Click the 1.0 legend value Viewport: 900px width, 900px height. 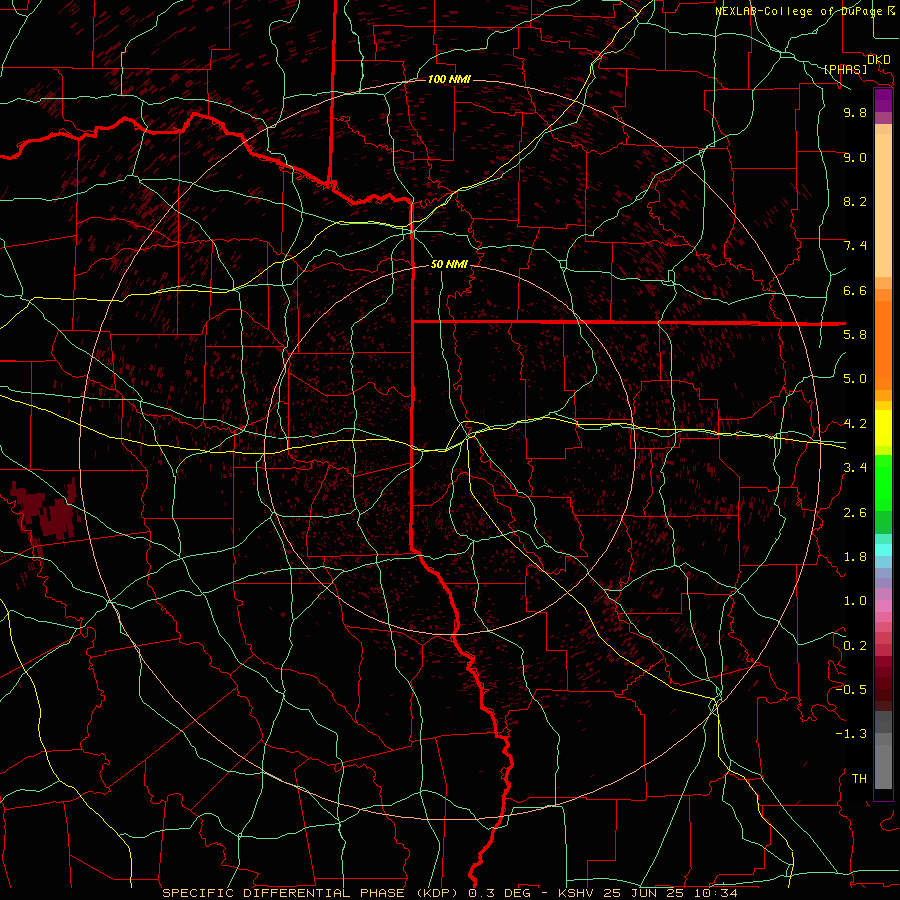(x=855, y=601)
